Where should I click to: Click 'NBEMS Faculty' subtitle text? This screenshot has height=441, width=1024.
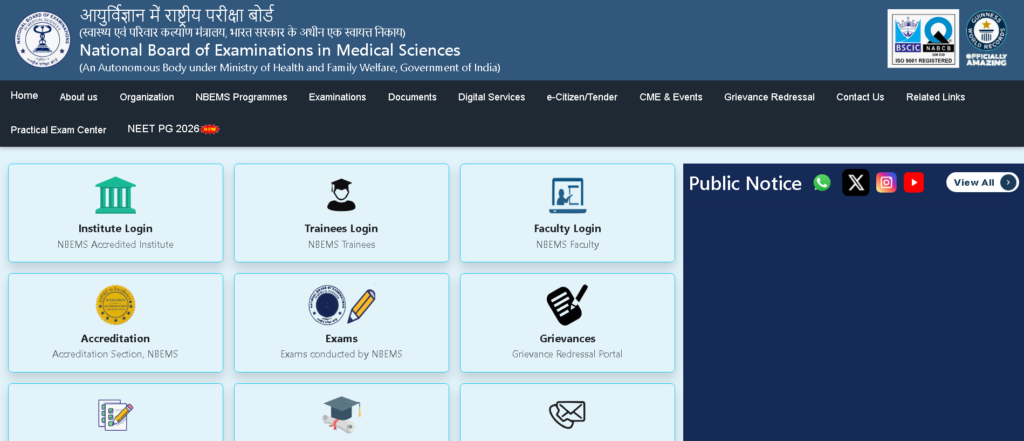[x=568, y=244]
